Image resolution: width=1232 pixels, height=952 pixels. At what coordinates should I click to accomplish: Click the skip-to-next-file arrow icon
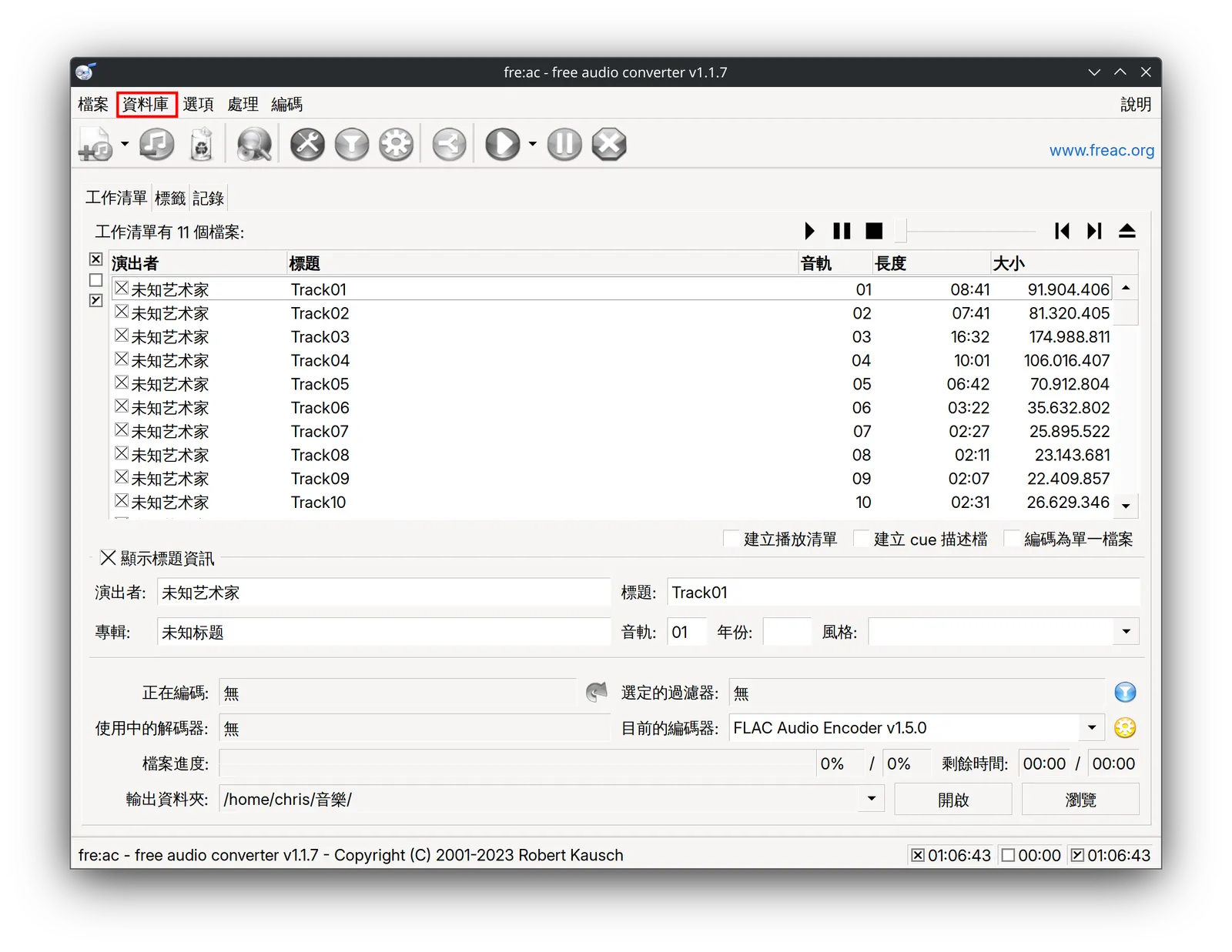coord(596,692)
